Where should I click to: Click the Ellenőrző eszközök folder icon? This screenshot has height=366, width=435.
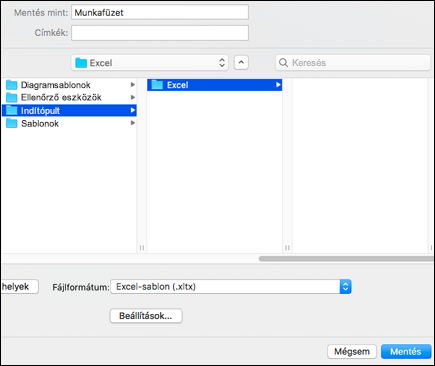tap(12, 97)
